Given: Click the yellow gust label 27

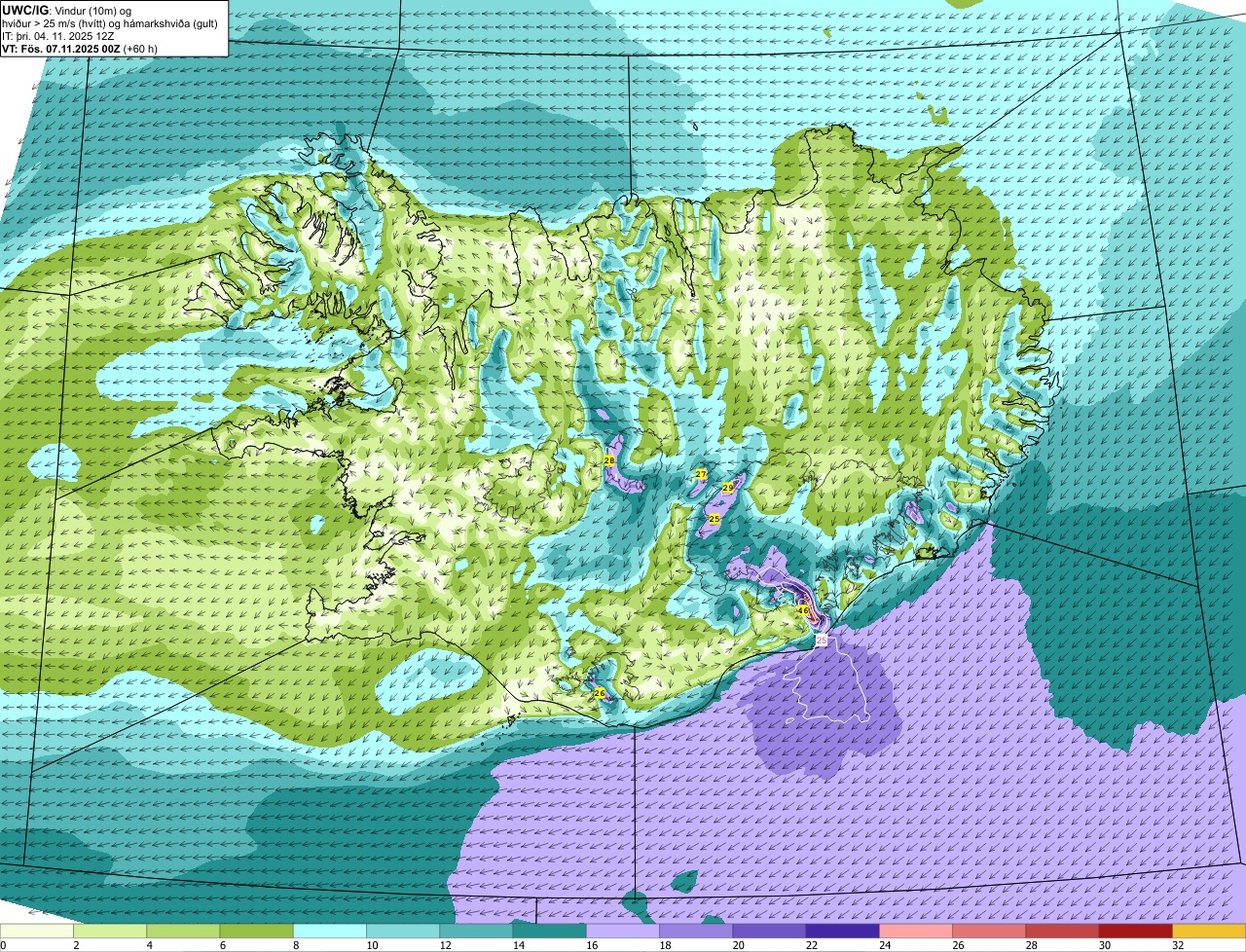Looking at the screenshot, I should pyautogui.click(x=701, y=474).
